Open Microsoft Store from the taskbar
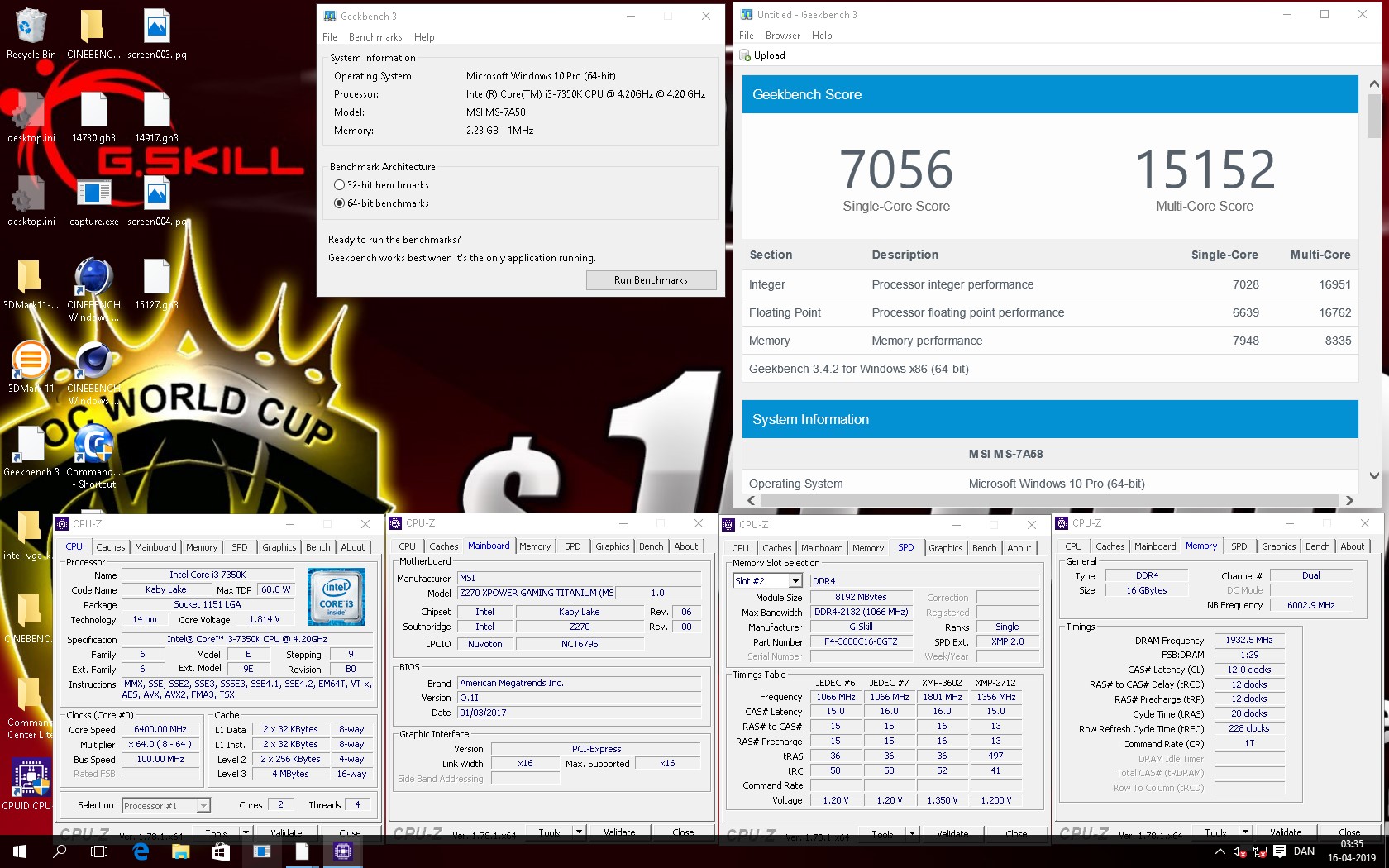Viewport: 1389px width, 868px height. tap(221, 851)
